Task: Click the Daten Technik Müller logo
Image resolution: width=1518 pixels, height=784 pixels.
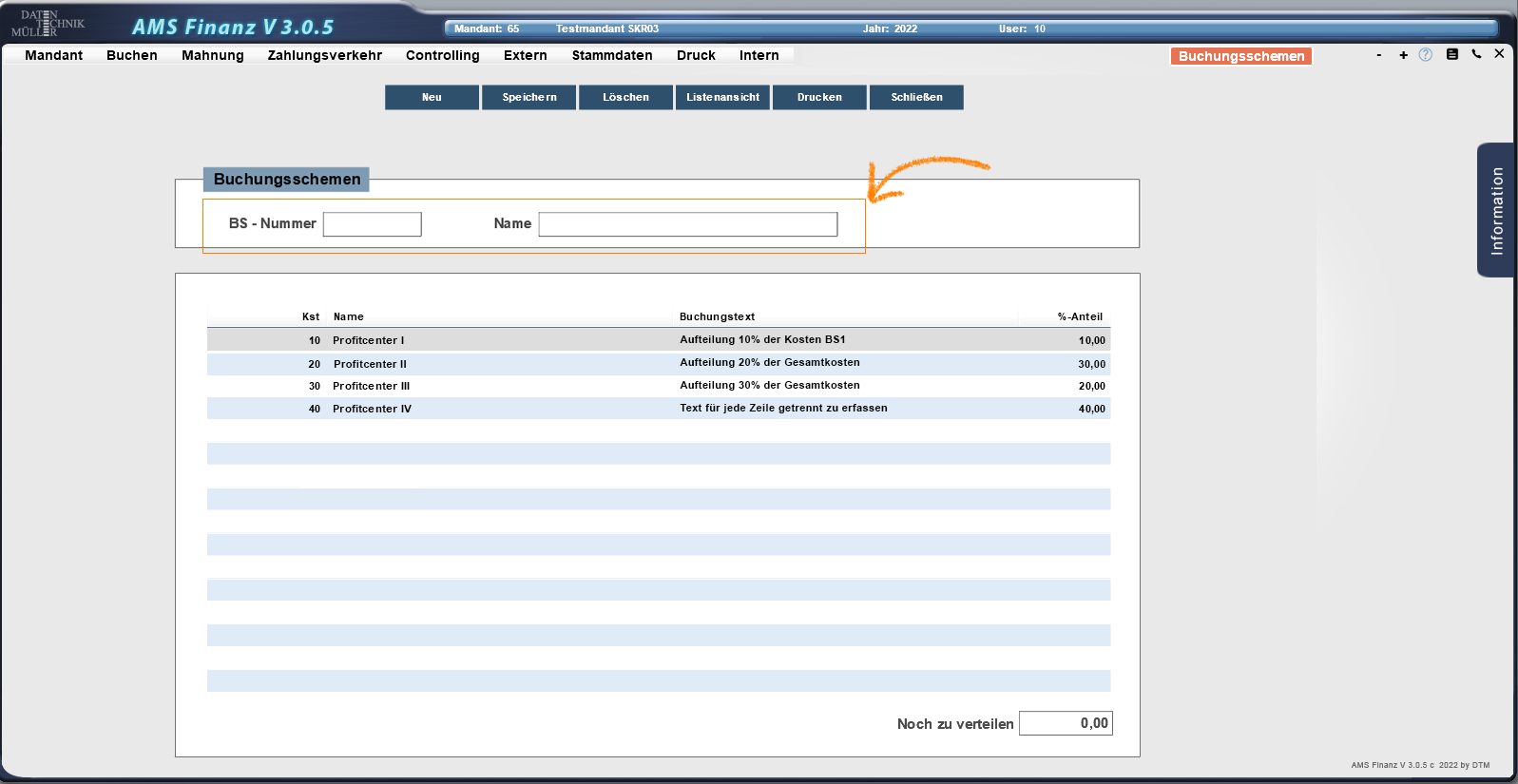Action: [48, 23]
